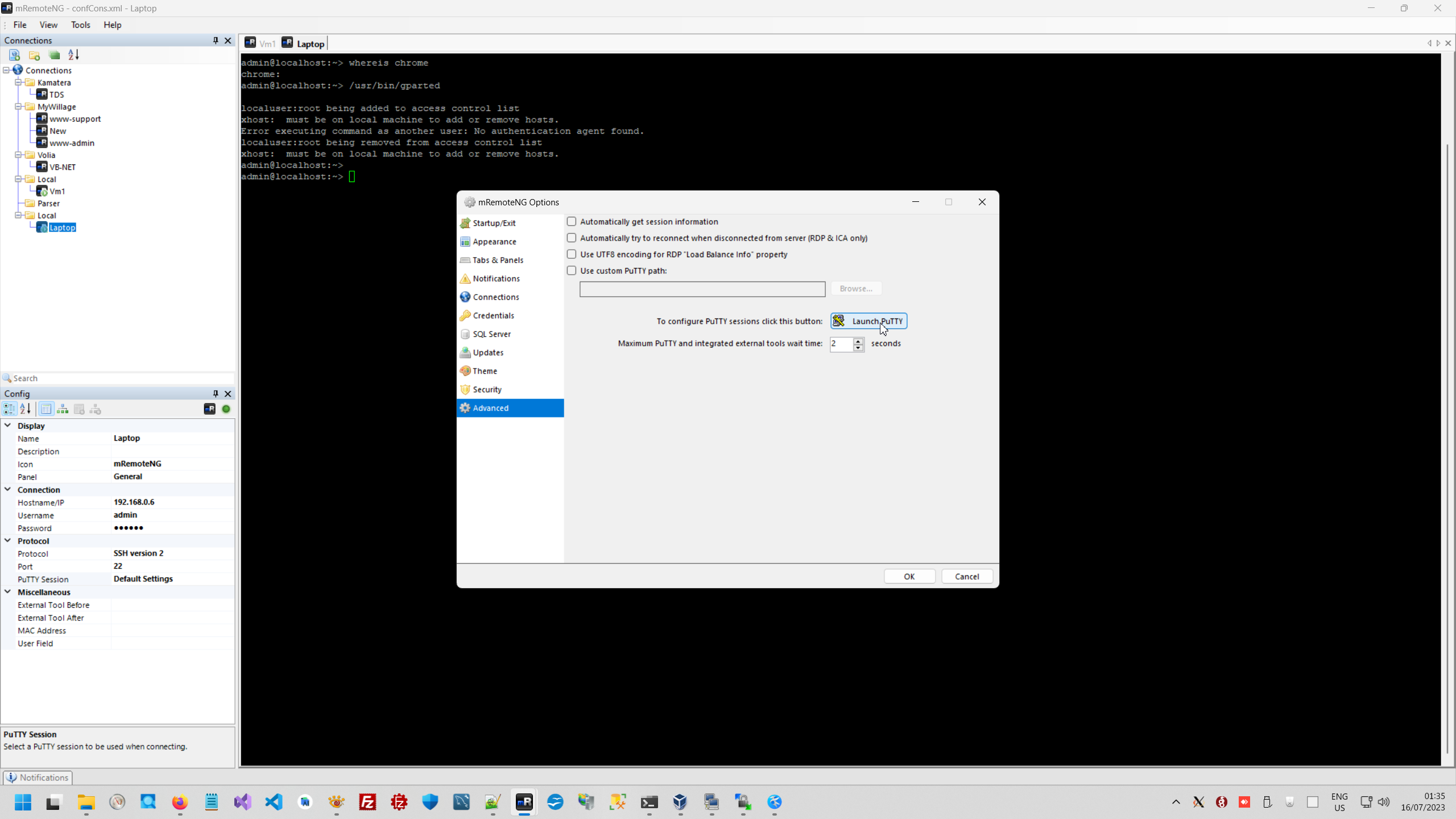Enable UTF8 encoding for RDP Load Balance Info
The width and height of the screenshot is (1456, 819).
[x=571, y=254]
